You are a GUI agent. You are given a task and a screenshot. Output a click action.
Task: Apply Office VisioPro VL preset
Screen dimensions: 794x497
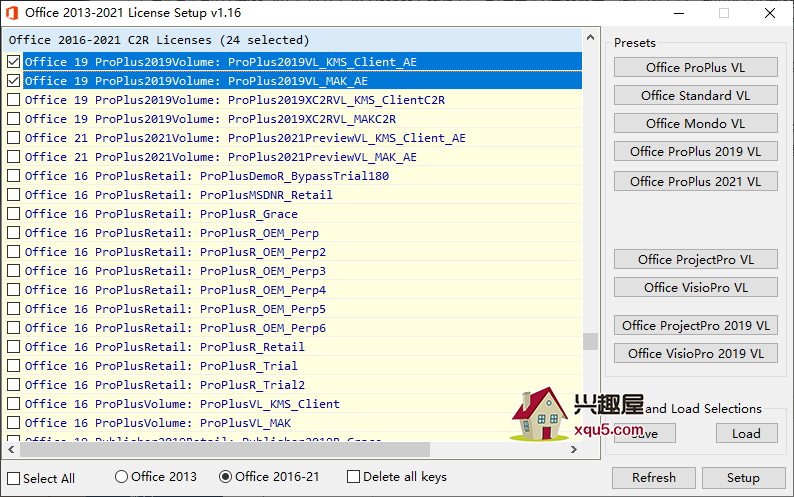pos(695,287)
